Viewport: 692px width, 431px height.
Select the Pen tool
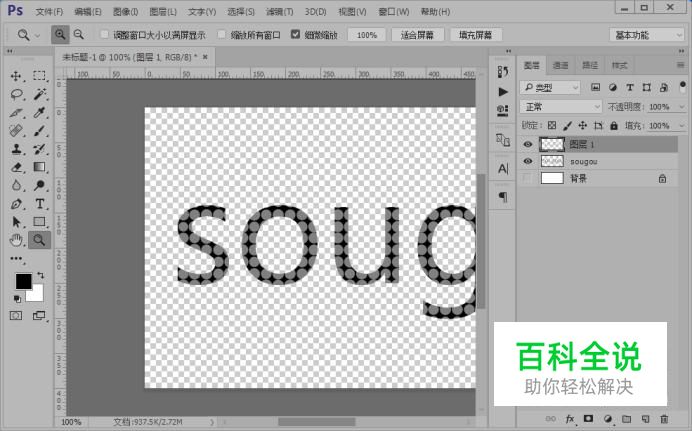(16, 204)
